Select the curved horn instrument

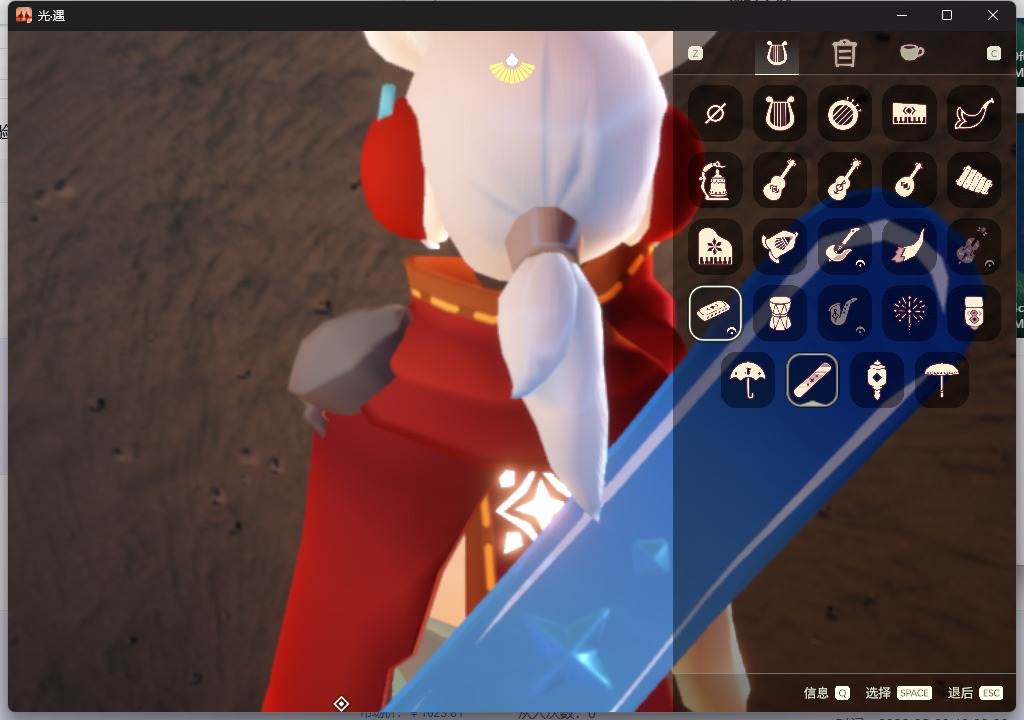pos(974,114)
